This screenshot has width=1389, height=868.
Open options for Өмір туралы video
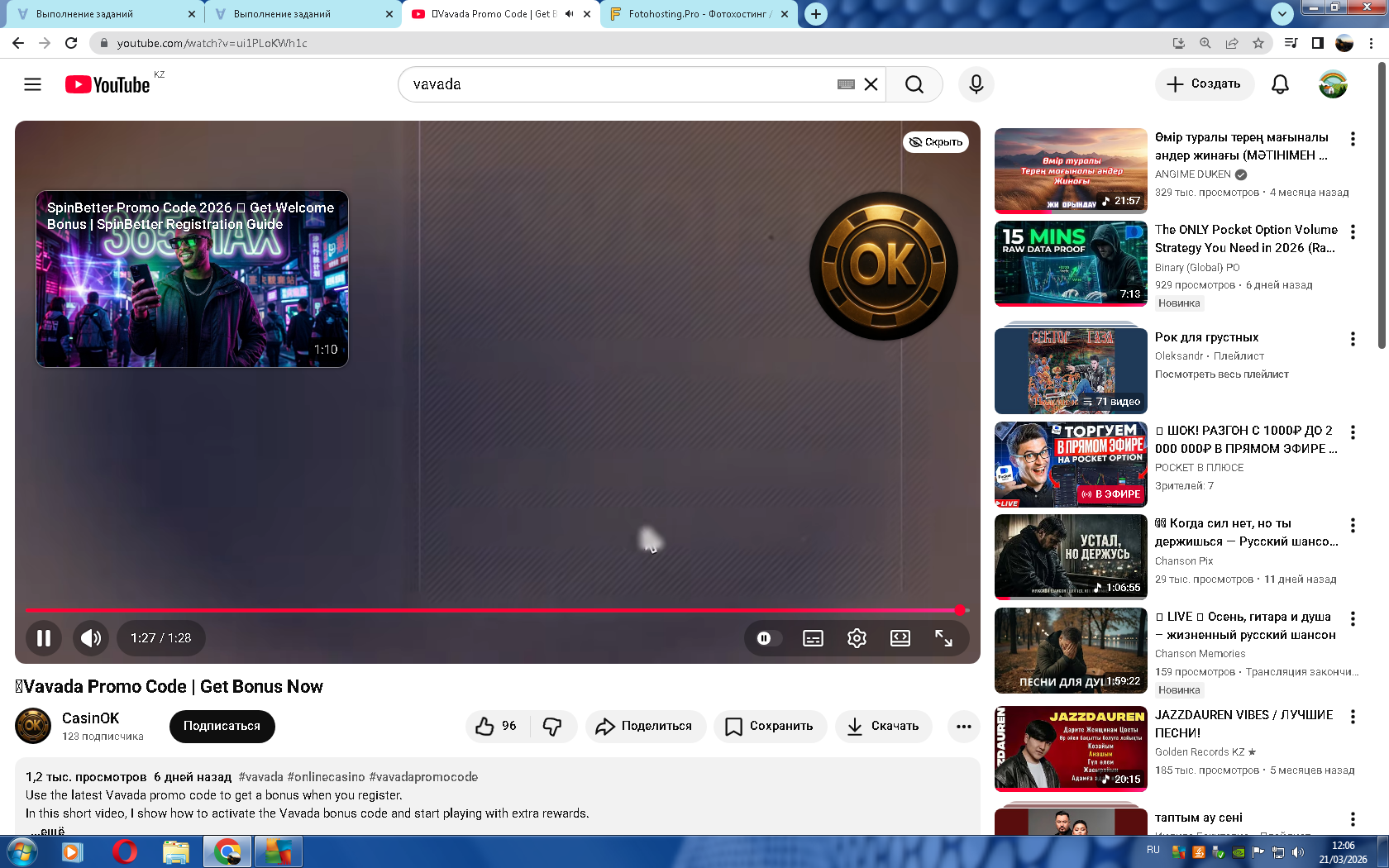tap(1353, 139)
